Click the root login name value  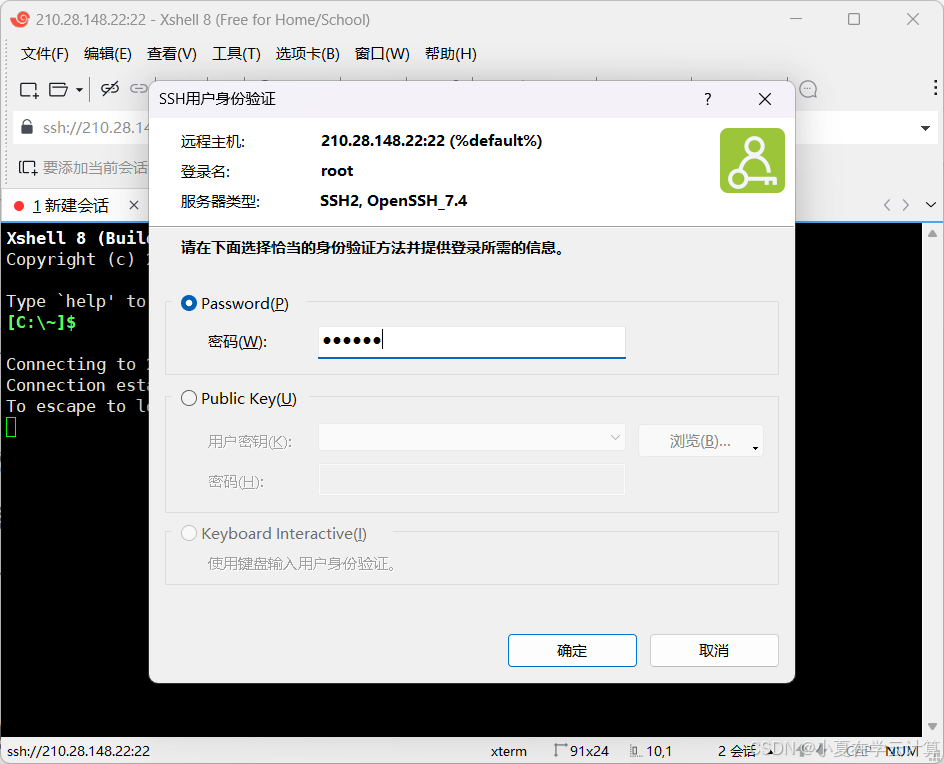point(337,171)
